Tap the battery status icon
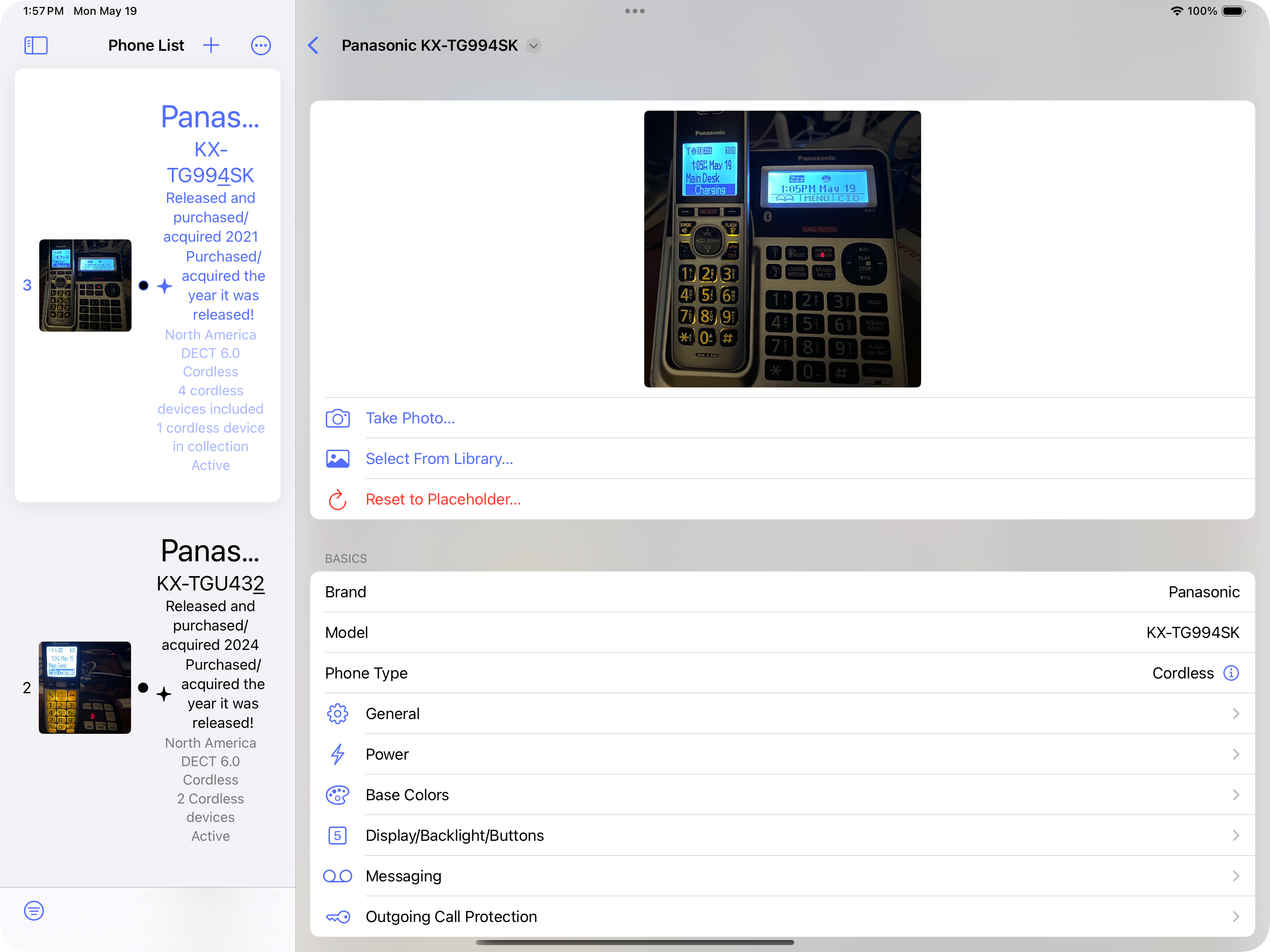This screenshot has width=1270, height=952. [1233, 11]
